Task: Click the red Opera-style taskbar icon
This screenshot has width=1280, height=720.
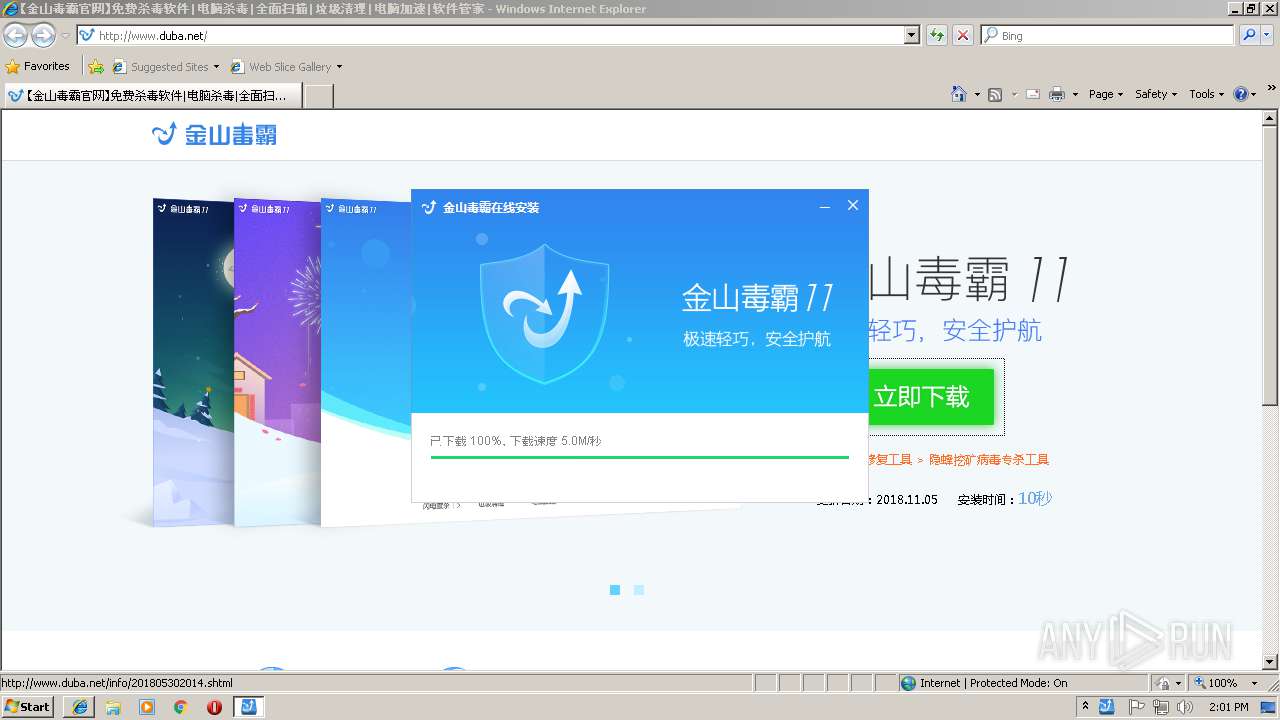Action: [x=214, y=707]
